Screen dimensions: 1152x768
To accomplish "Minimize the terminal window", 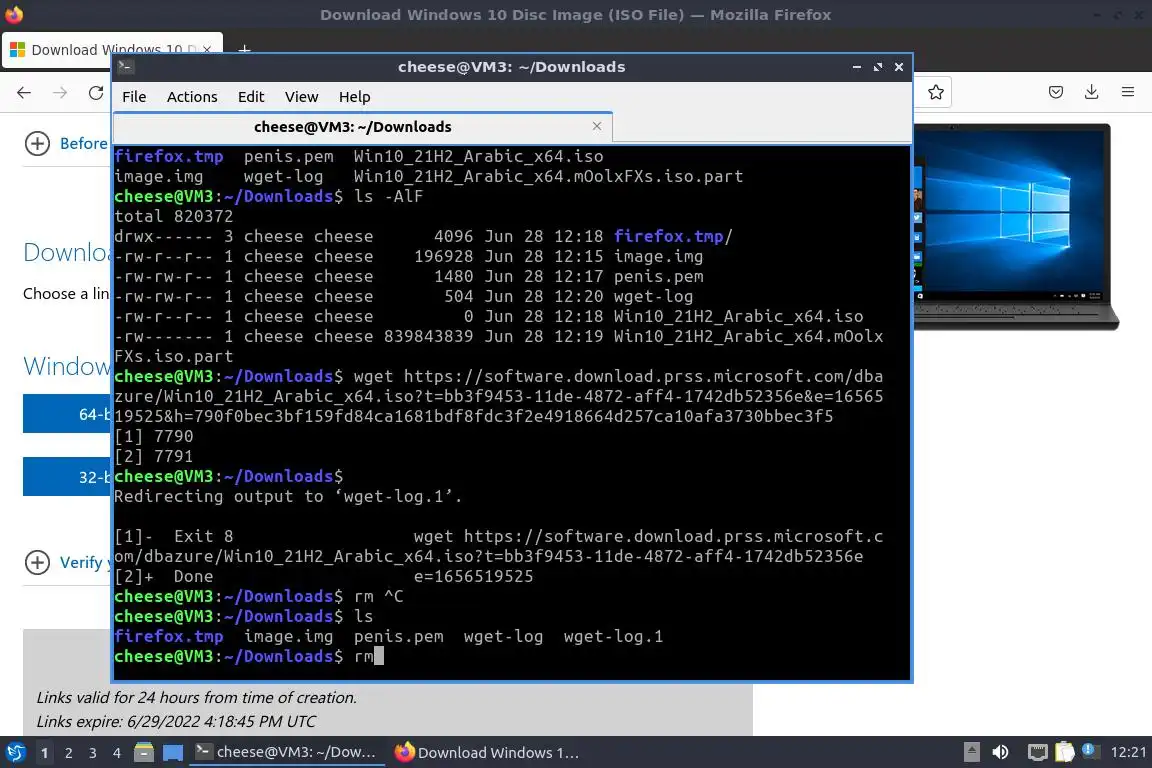I will [857, 67].
